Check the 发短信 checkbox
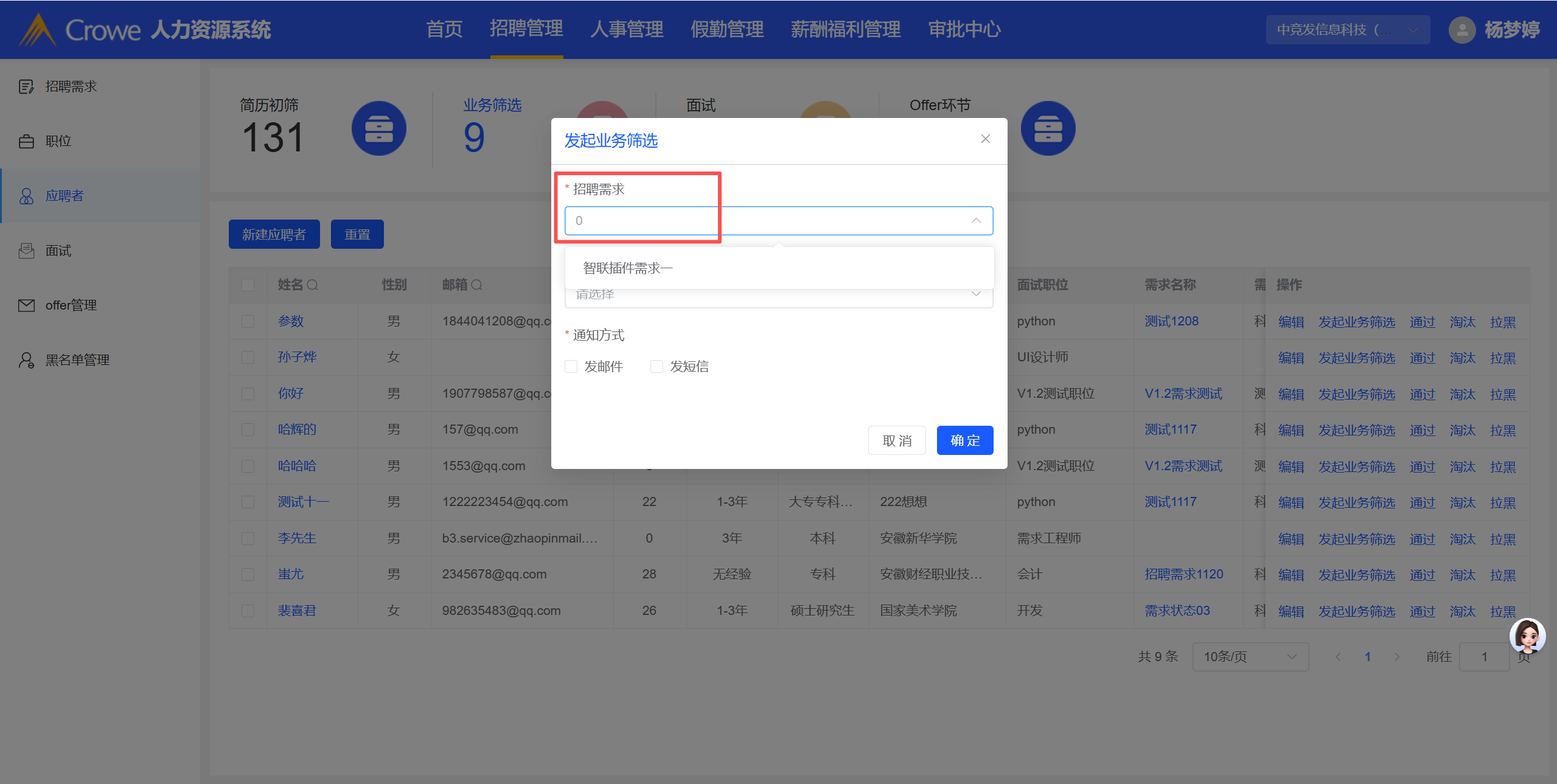1557x784 pixels. [657, 366]
